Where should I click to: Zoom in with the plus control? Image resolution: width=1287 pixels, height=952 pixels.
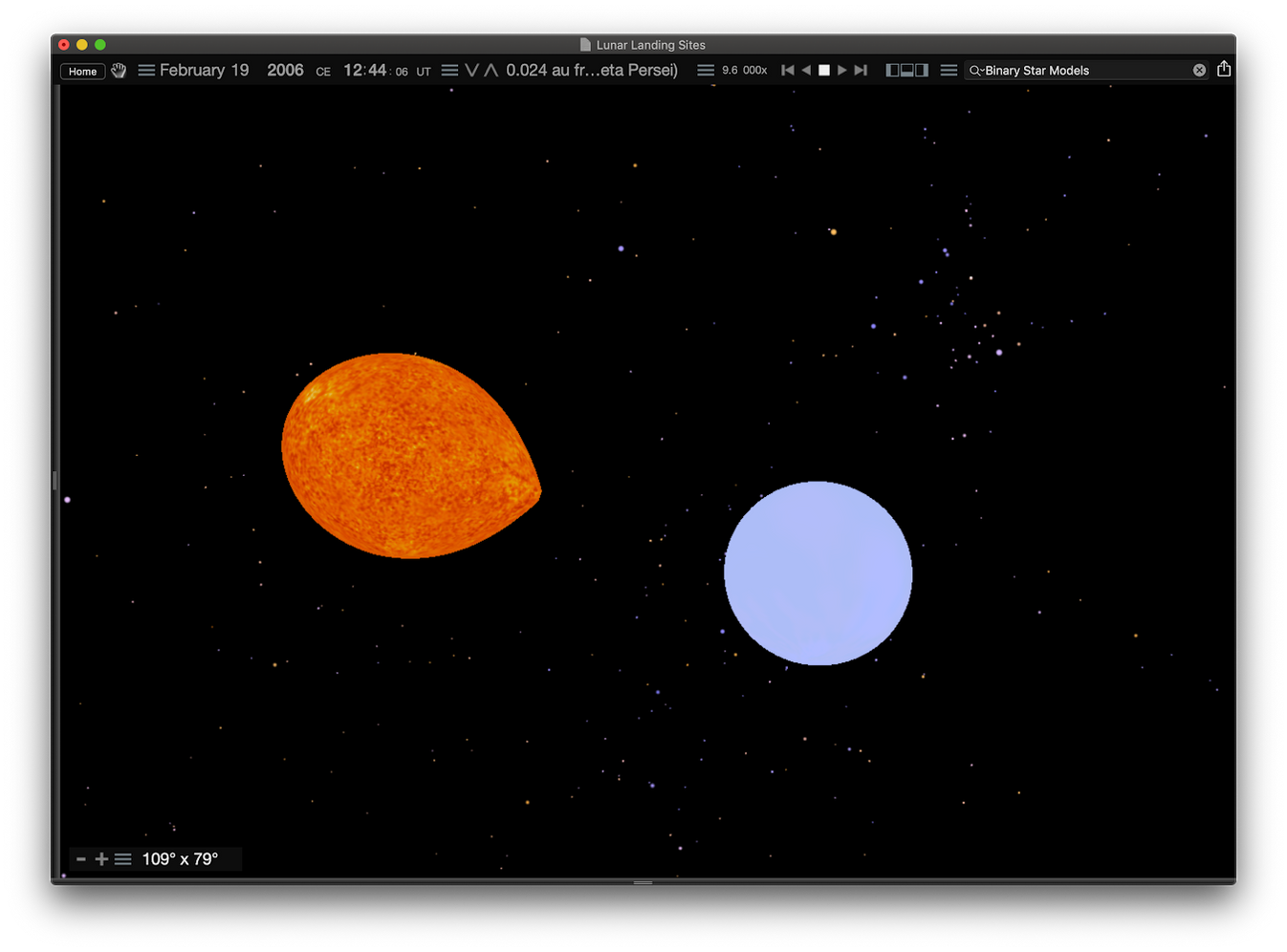click(101, 858)
